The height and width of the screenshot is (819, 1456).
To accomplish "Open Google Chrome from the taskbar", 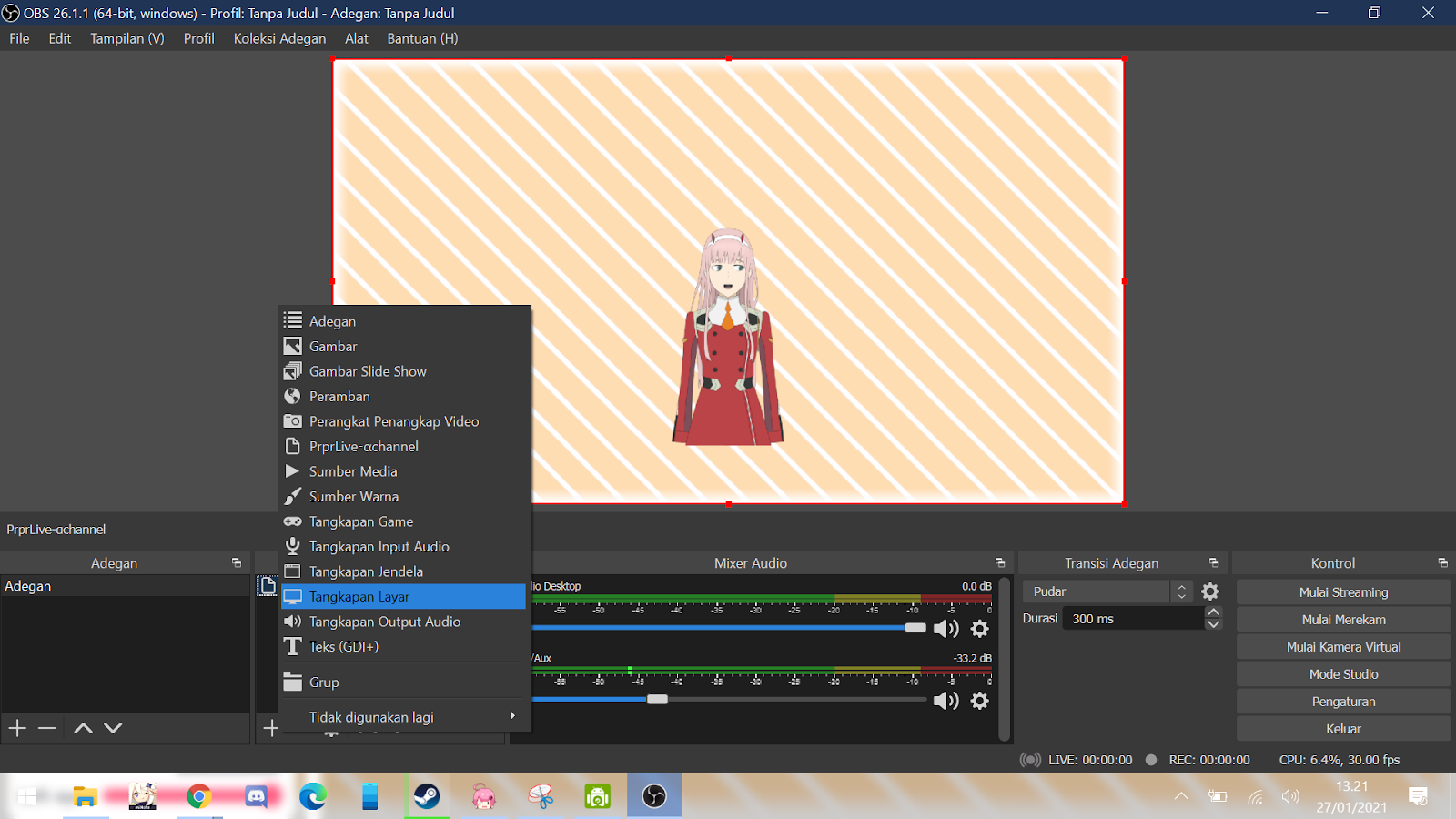I will pyautogui.click(x=199, y=797).
